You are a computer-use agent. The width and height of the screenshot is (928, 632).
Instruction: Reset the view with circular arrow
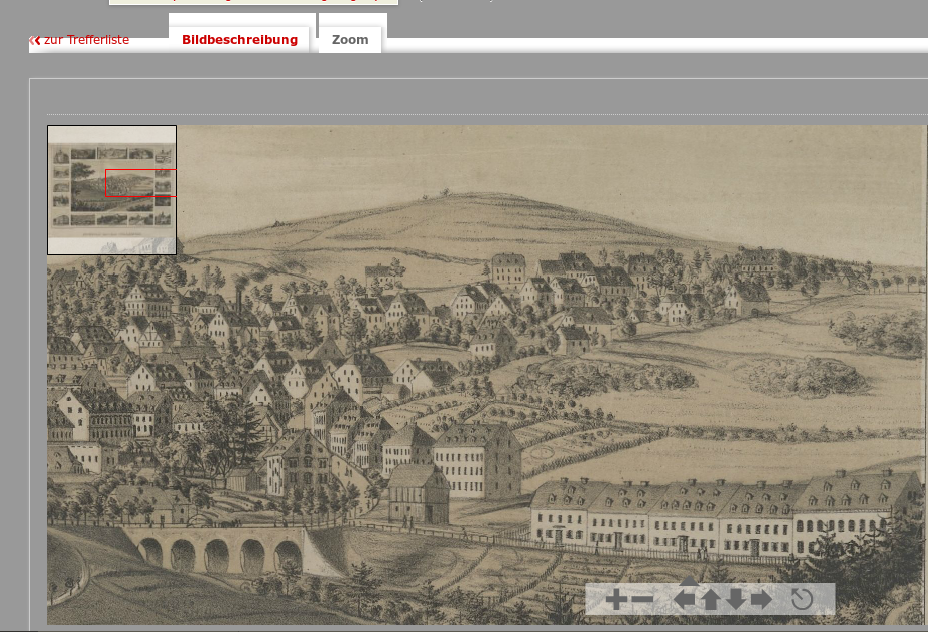point(801,600)
